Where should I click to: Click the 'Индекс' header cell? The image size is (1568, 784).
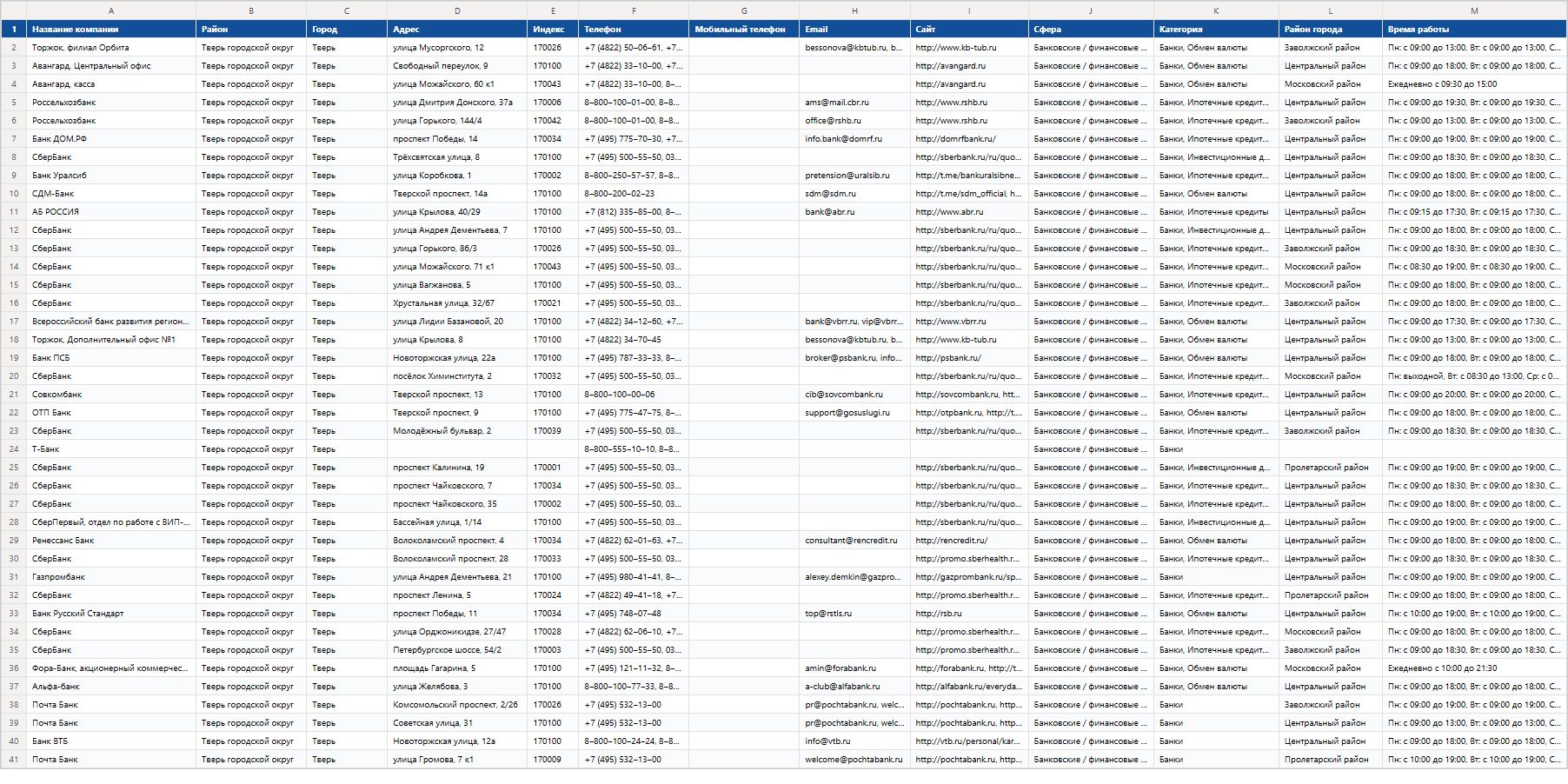tap(553, 30)
